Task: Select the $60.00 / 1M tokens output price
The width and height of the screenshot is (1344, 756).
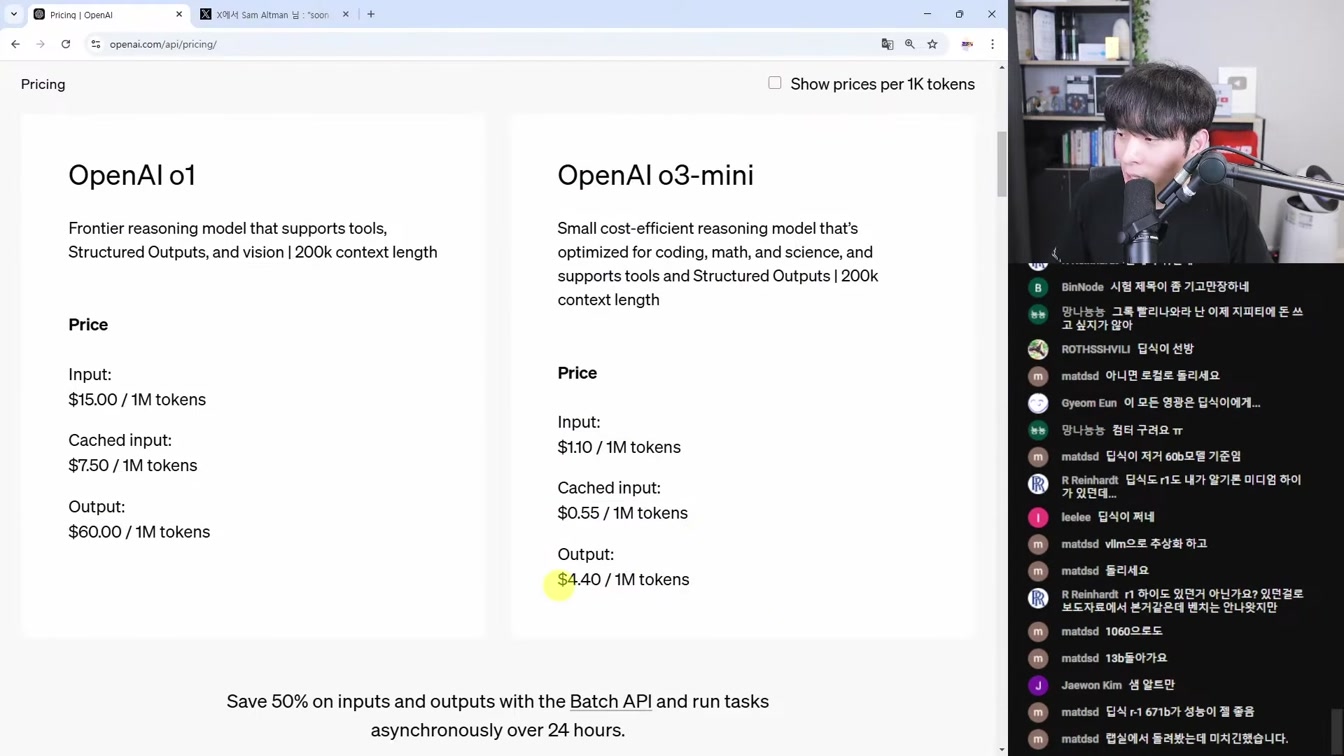Action: tap(139, 532)
